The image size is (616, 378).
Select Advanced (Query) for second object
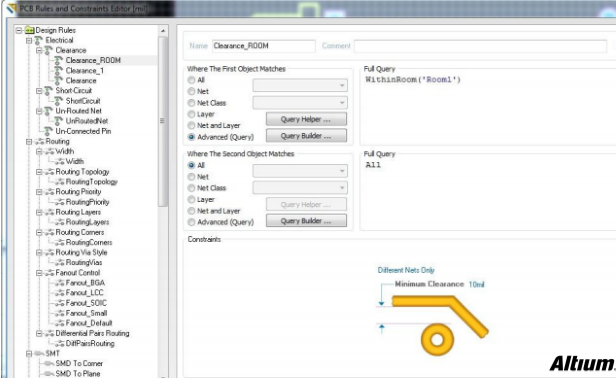click(x=191, y=222)
